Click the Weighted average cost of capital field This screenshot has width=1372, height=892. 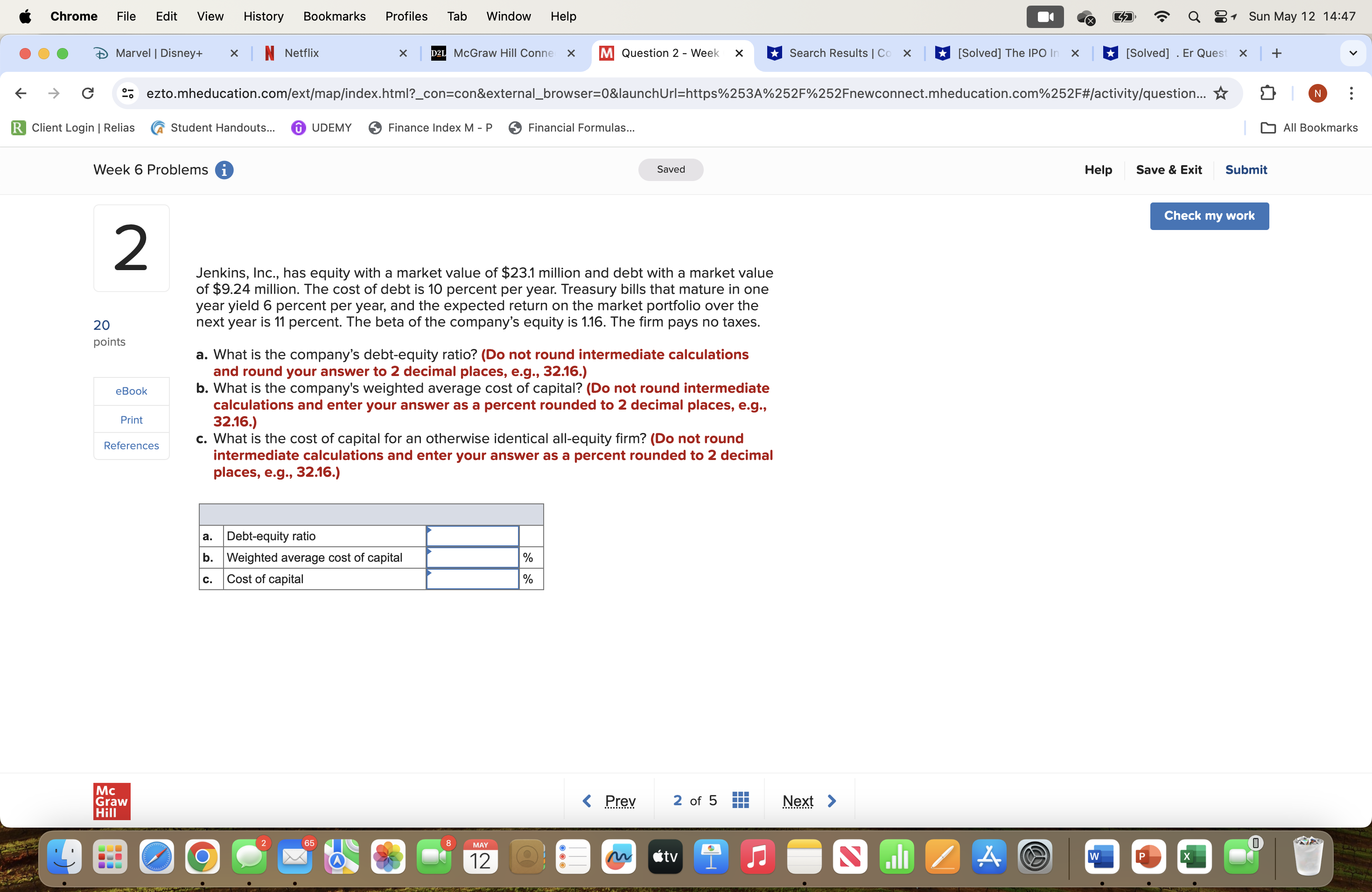pos(472,557)
